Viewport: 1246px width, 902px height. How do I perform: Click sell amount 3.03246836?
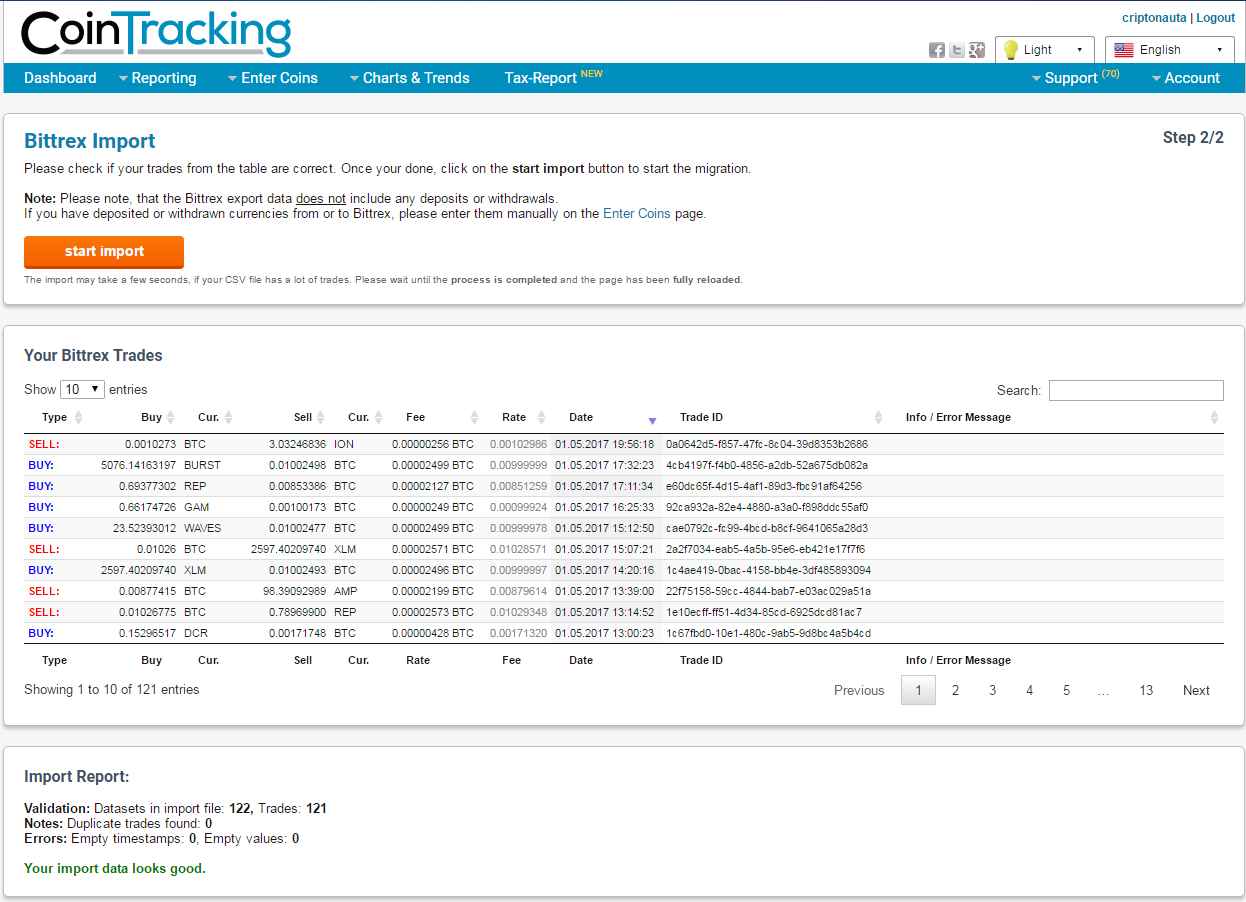pos(297,444)
